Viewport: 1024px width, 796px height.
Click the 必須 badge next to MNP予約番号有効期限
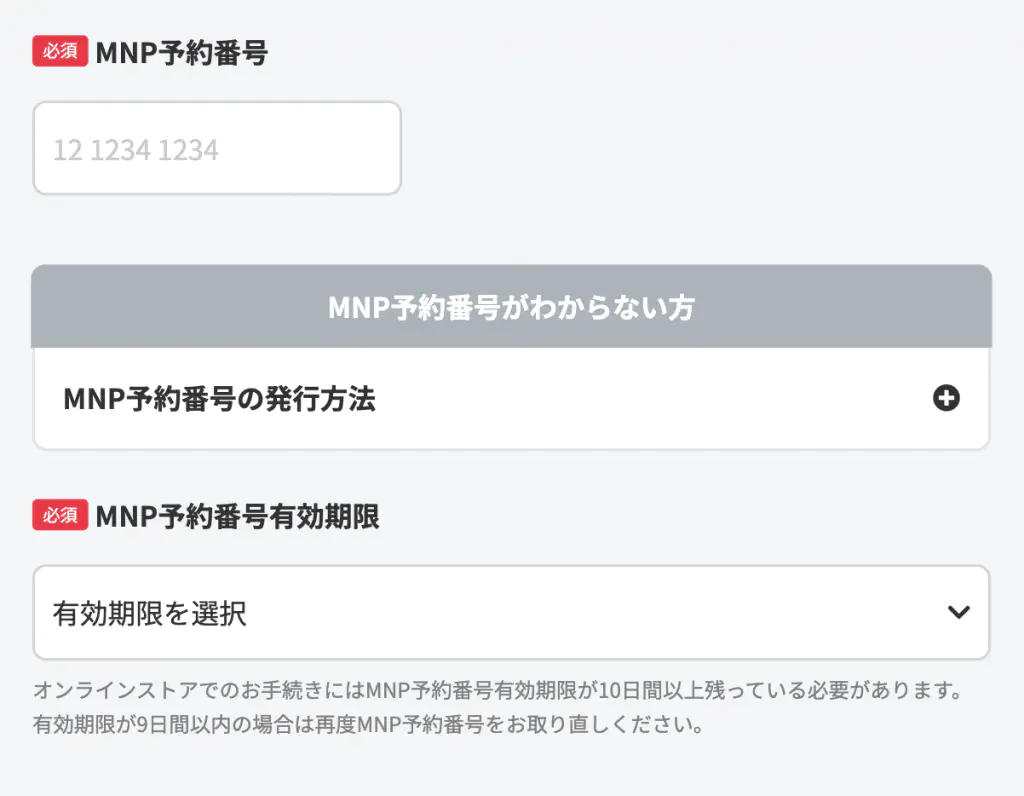(x=60, y=515)
